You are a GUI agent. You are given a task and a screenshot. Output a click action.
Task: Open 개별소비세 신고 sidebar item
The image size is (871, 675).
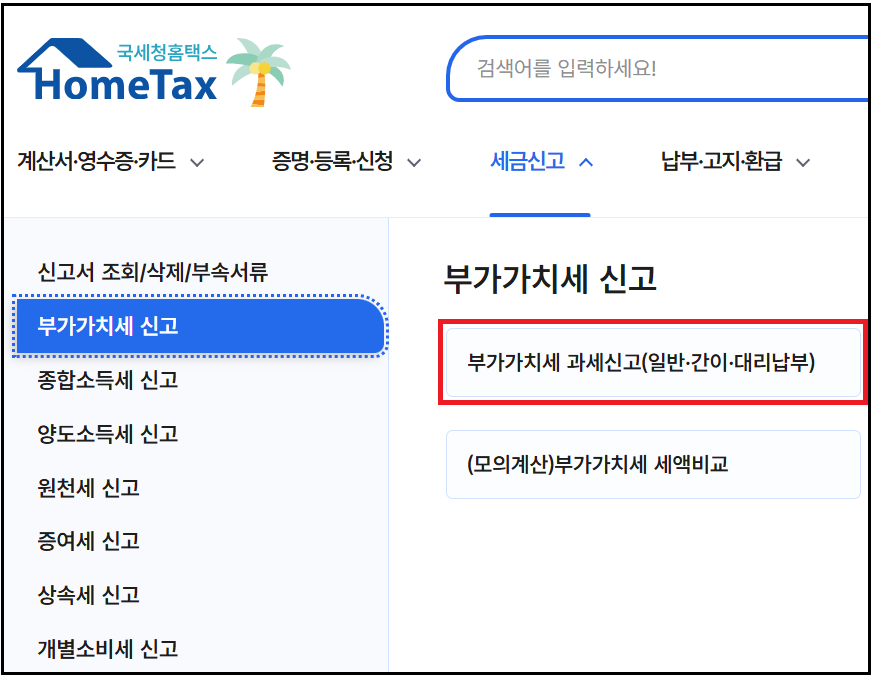click(x=108, y=649)
